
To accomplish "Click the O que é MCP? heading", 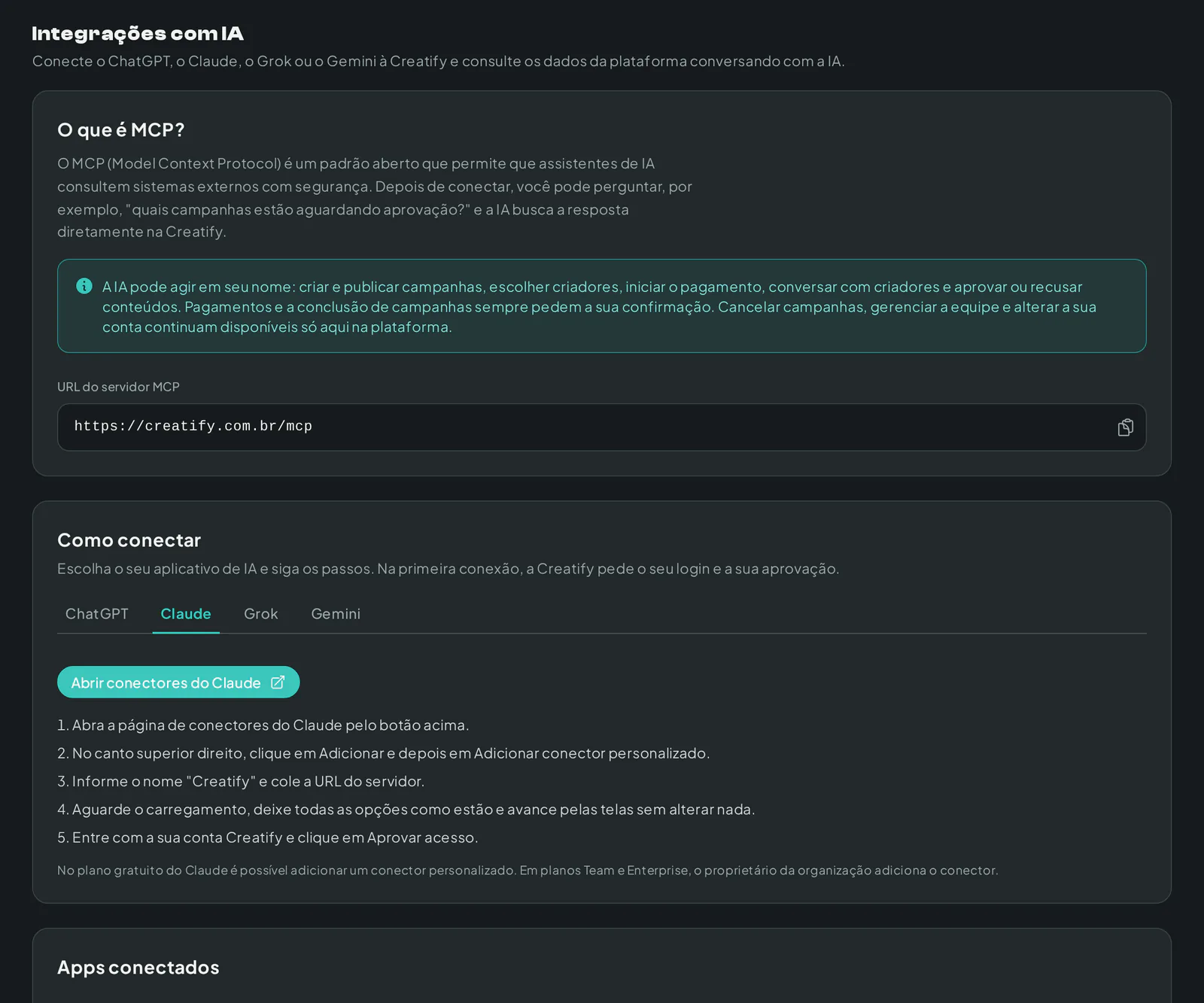I will [x=121, y=130].
